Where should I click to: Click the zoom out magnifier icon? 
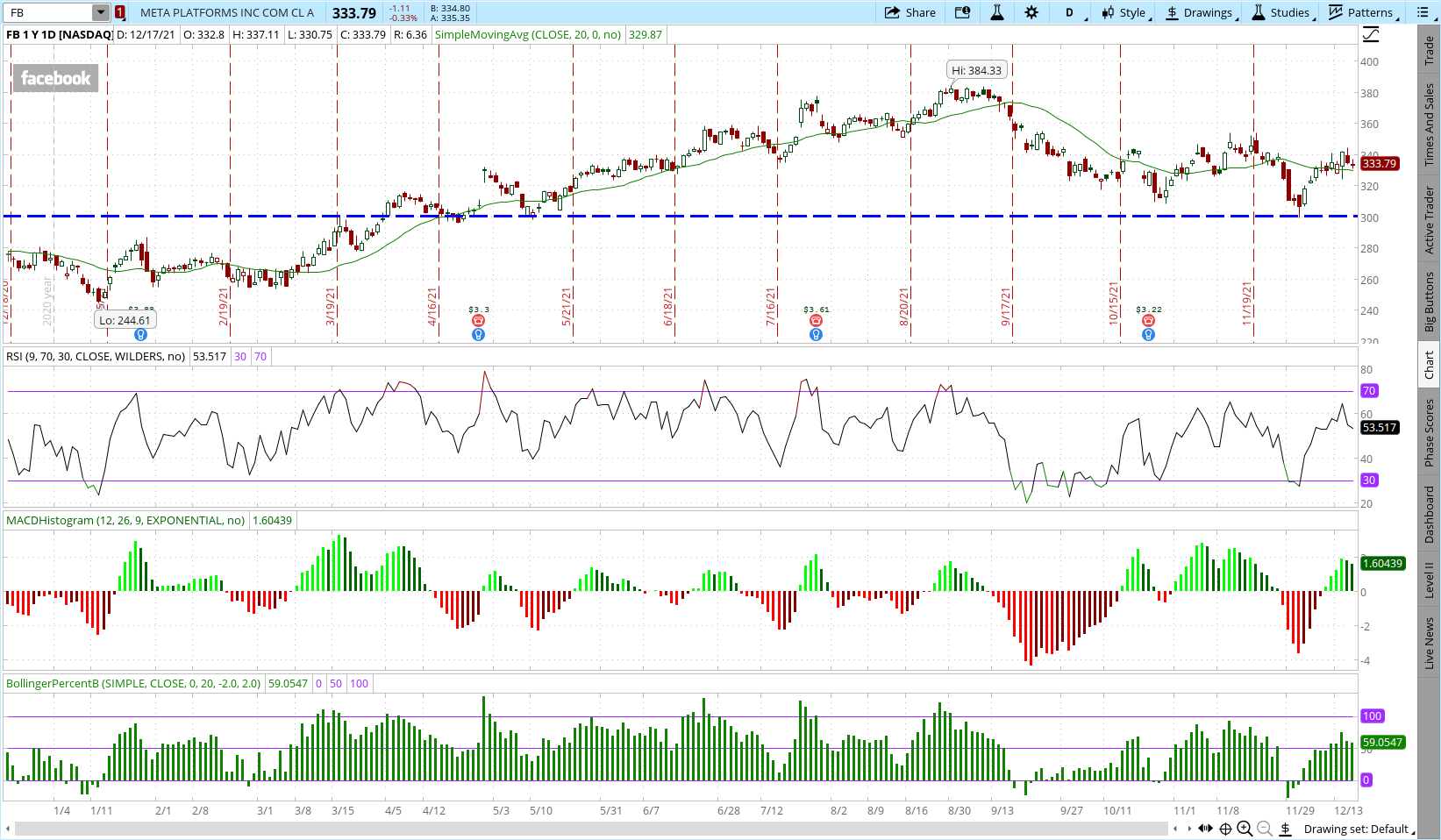1265,829
